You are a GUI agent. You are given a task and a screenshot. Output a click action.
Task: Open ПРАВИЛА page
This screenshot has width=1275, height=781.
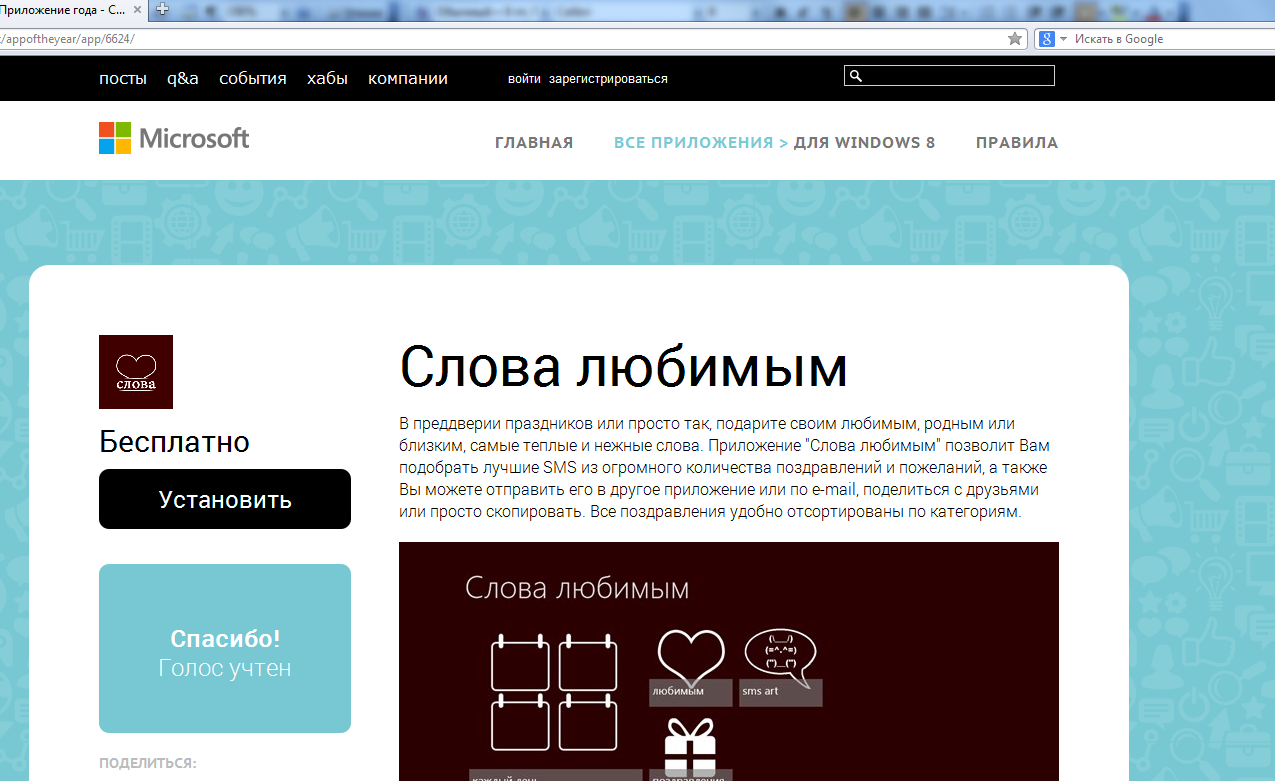1017,143
